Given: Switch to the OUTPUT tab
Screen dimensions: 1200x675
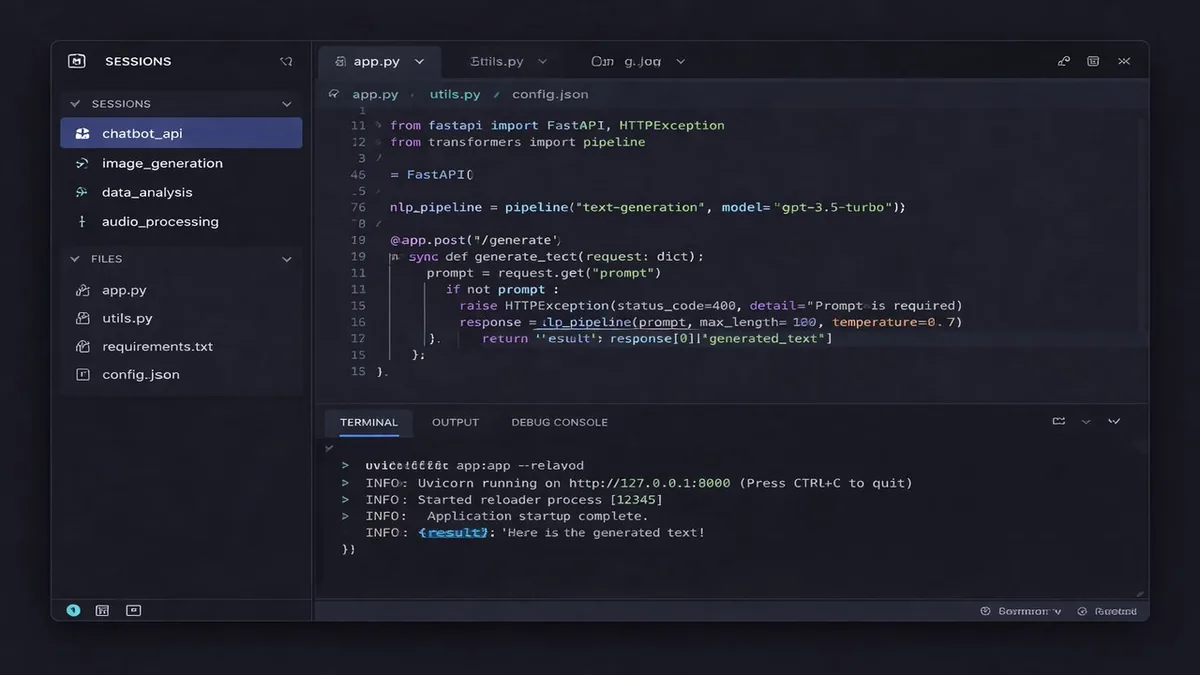Looking at the screenshot, I should [x=455, y=422].
